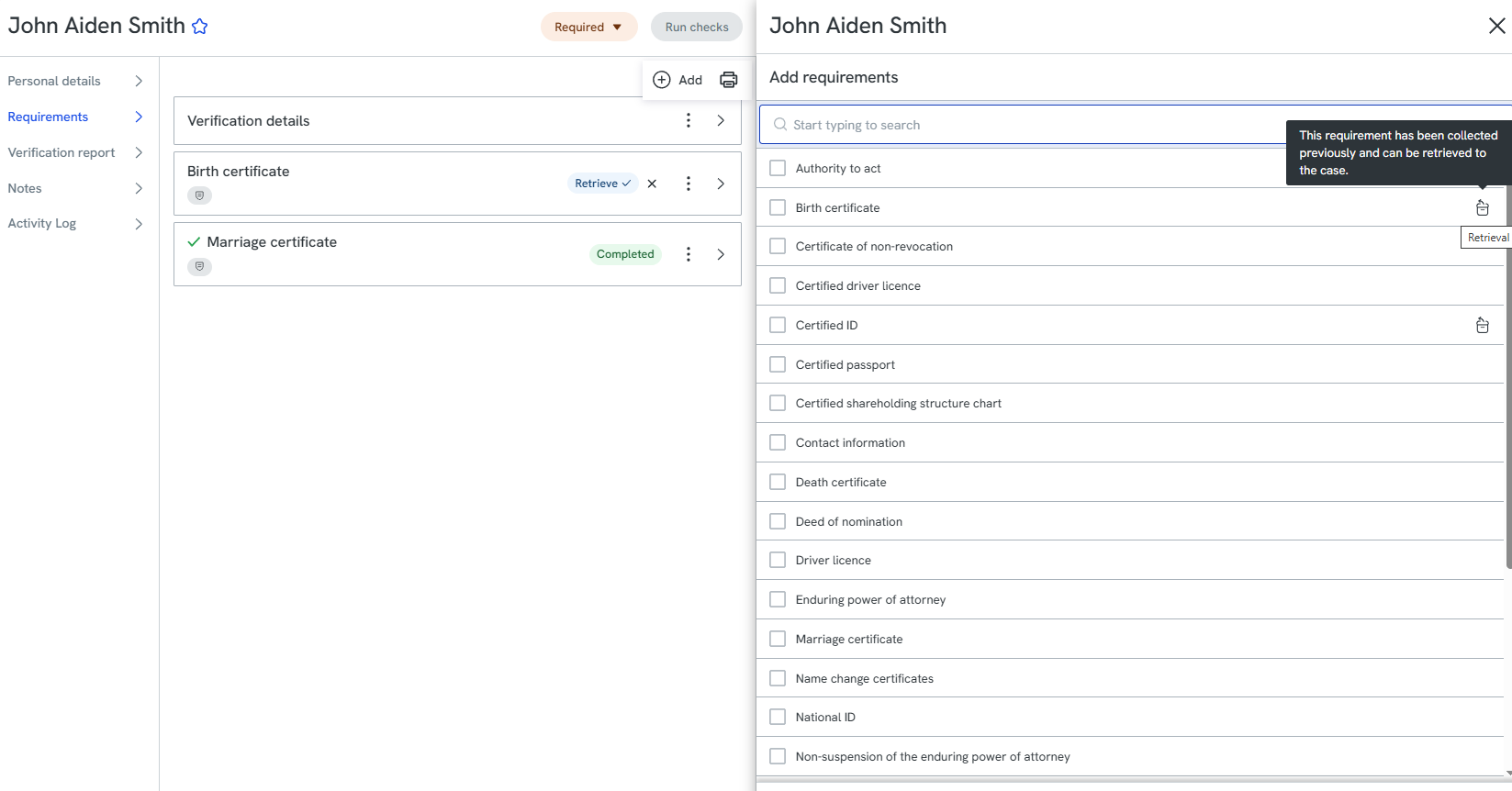Viewport: 1512px width, 791px height.
Task: Check the Authority to act checkbox
Action: (x=778, y=169)
